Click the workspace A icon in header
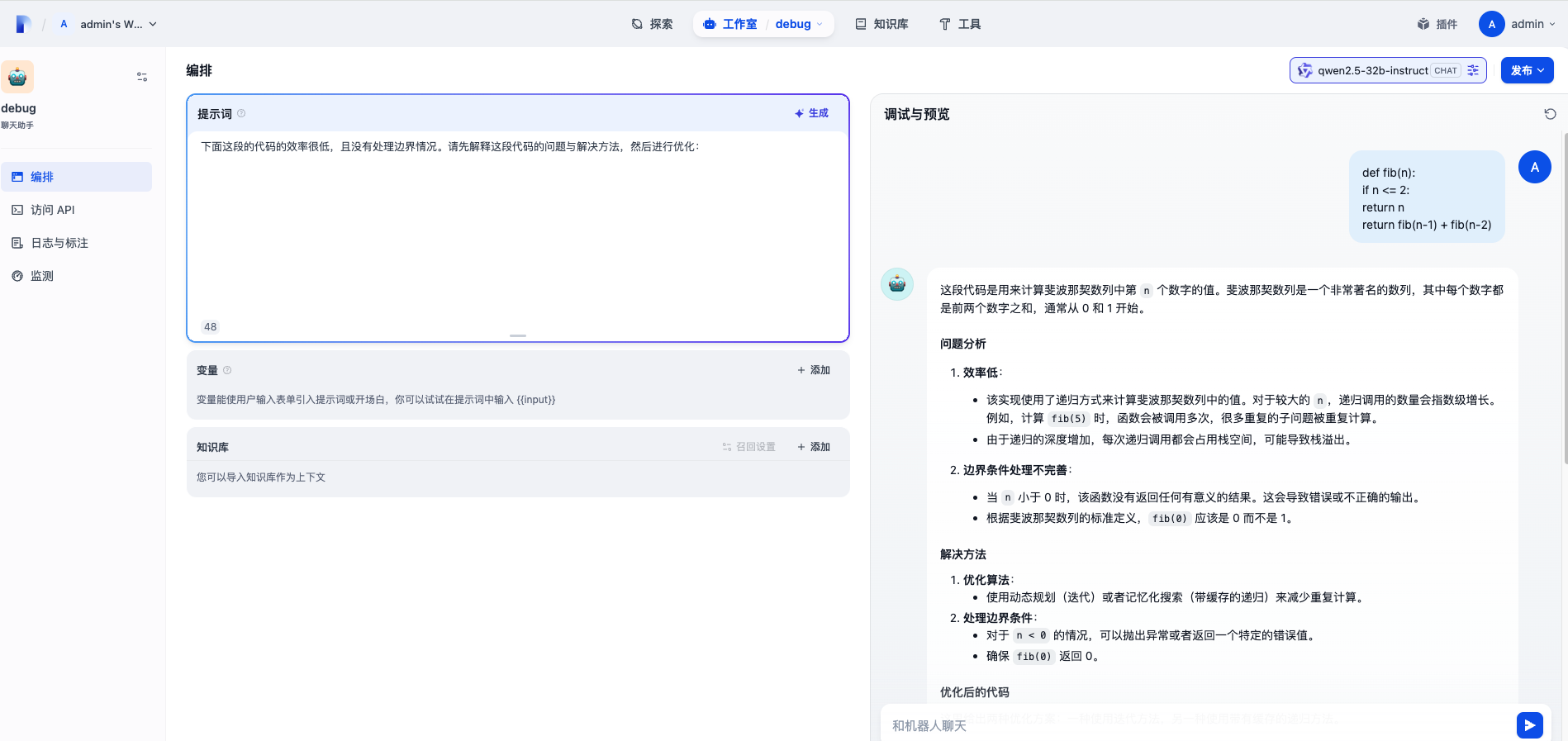The height and width of the screenshot is (741, 1568). 64,24
